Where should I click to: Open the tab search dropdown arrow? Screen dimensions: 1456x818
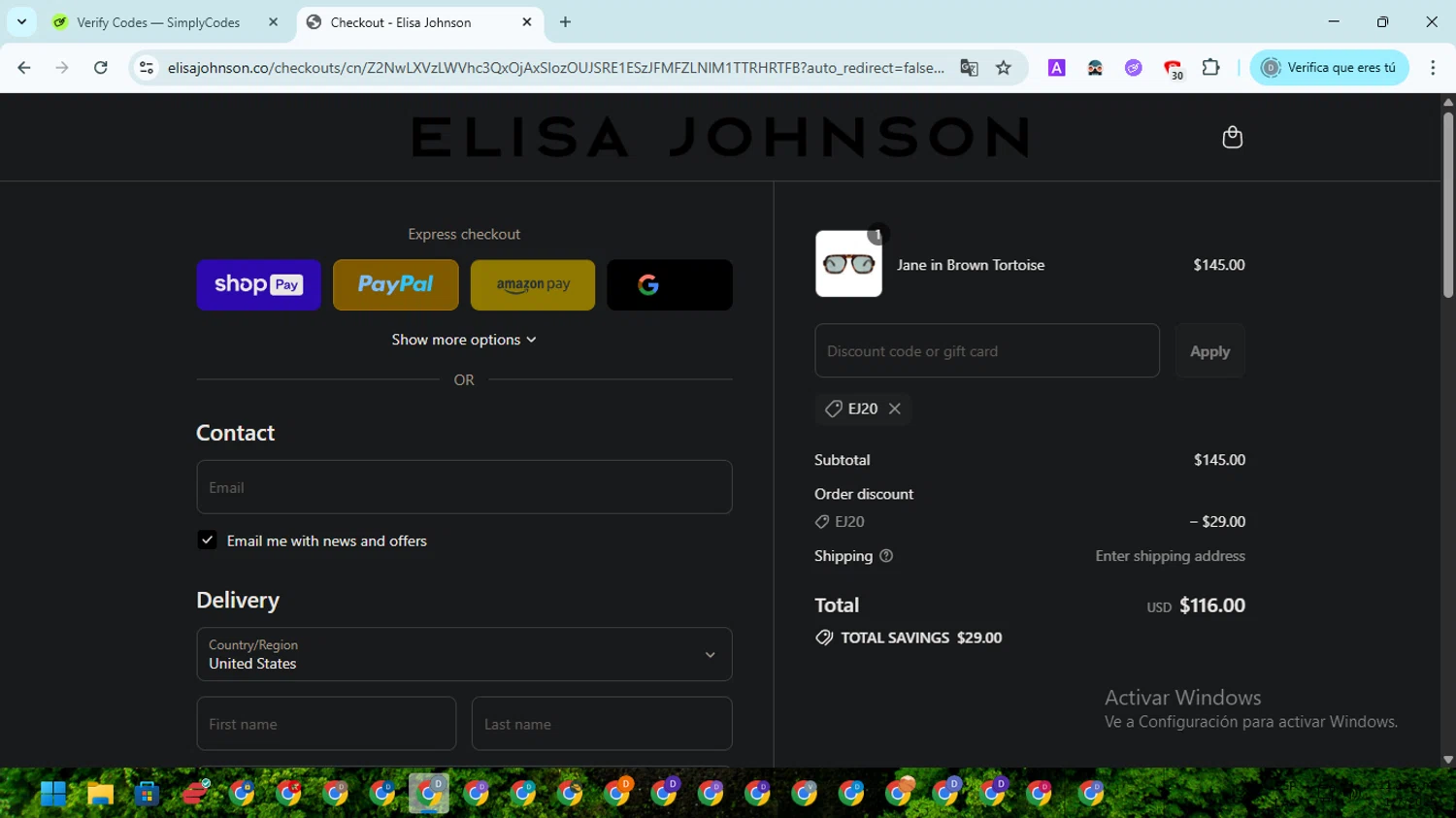click(21, 21)
